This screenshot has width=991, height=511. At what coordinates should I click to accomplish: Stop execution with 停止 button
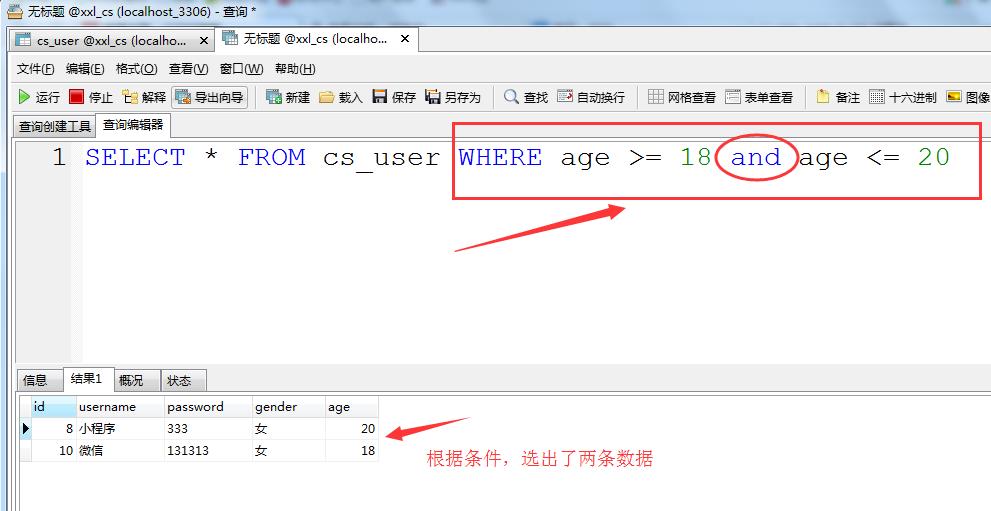pos(91,97)
